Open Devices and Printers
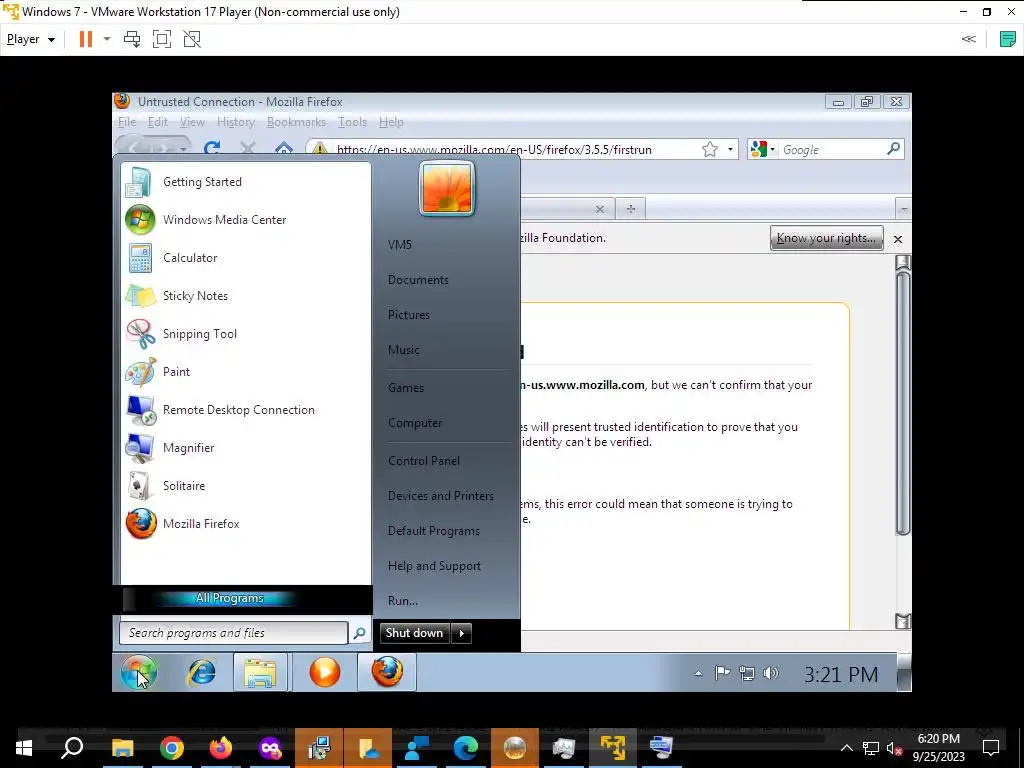The image size is (1024, 768). click(x=441, y=496)
